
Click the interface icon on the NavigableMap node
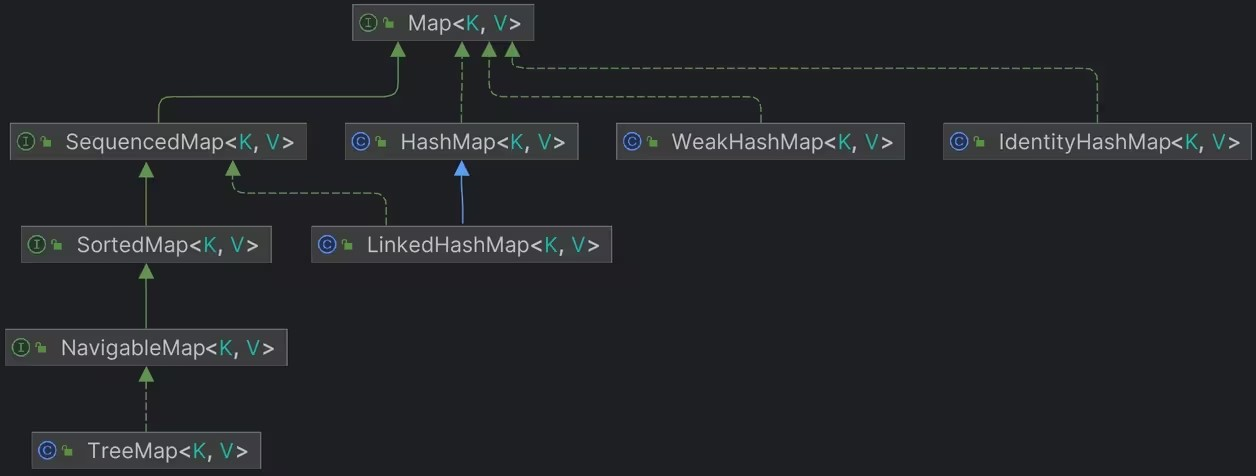tap(21, 348)
